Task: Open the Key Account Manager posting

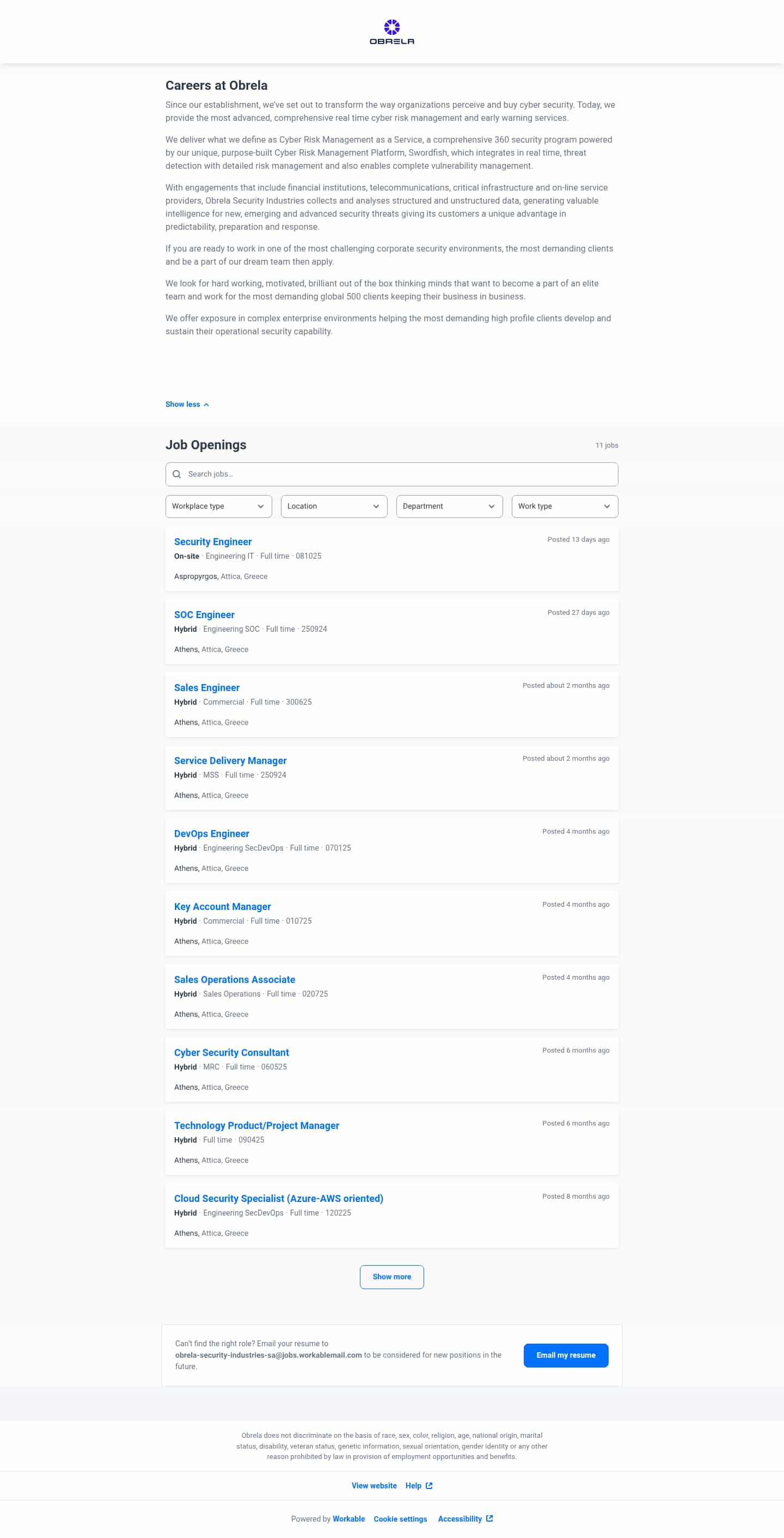Action: 223,906
